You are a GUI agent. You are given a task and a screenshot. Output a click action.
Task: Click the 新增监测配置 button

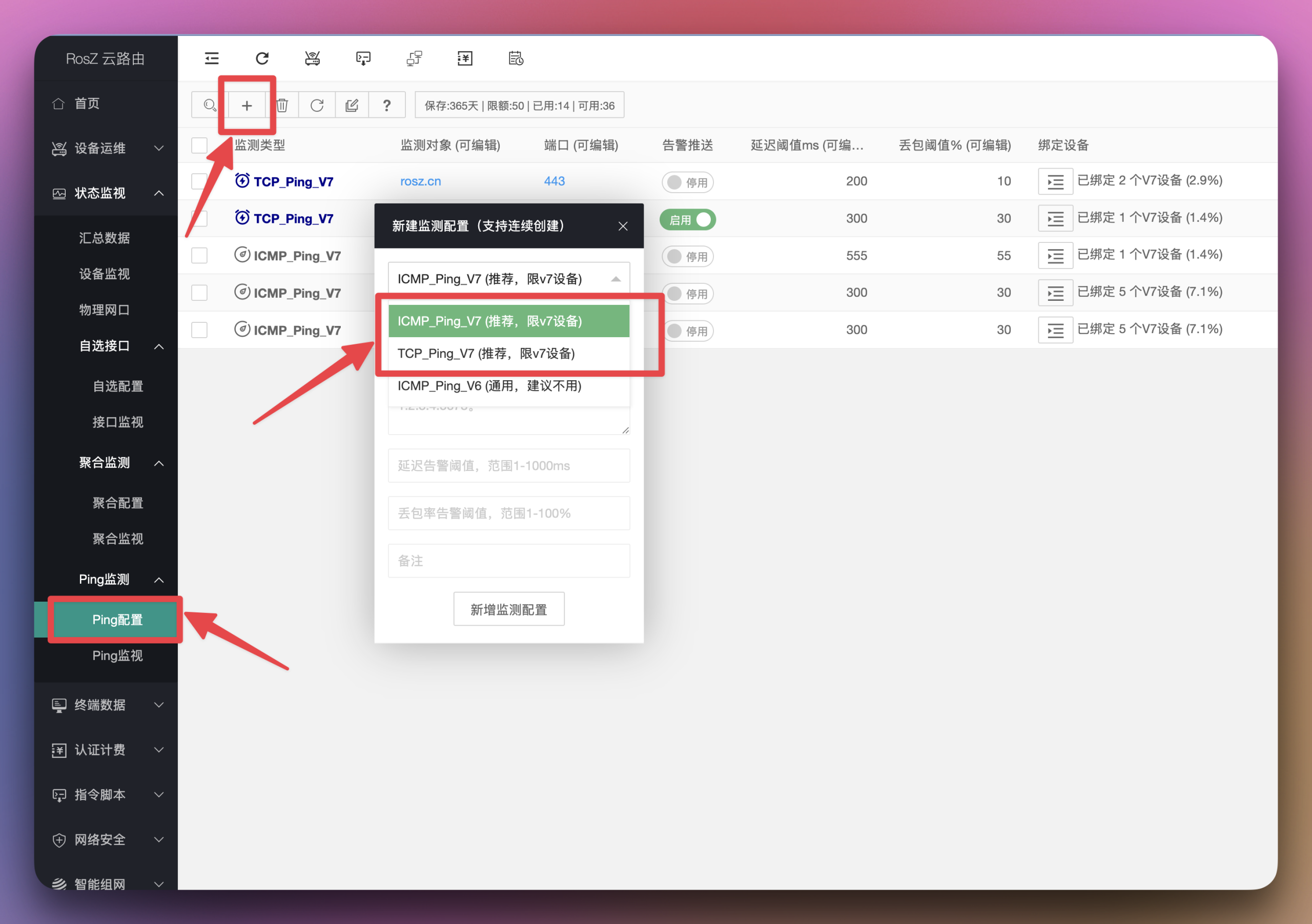click(x=508, y=609)
